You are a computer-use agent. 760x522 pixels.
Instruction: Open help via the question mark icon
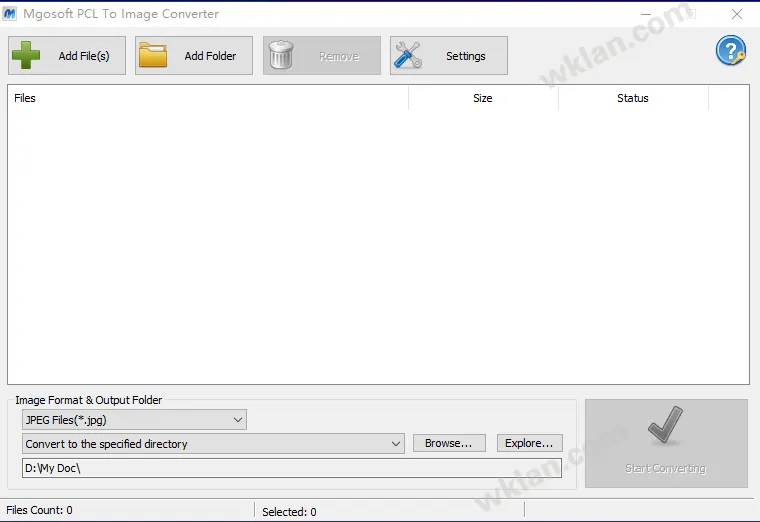point(731,50)
